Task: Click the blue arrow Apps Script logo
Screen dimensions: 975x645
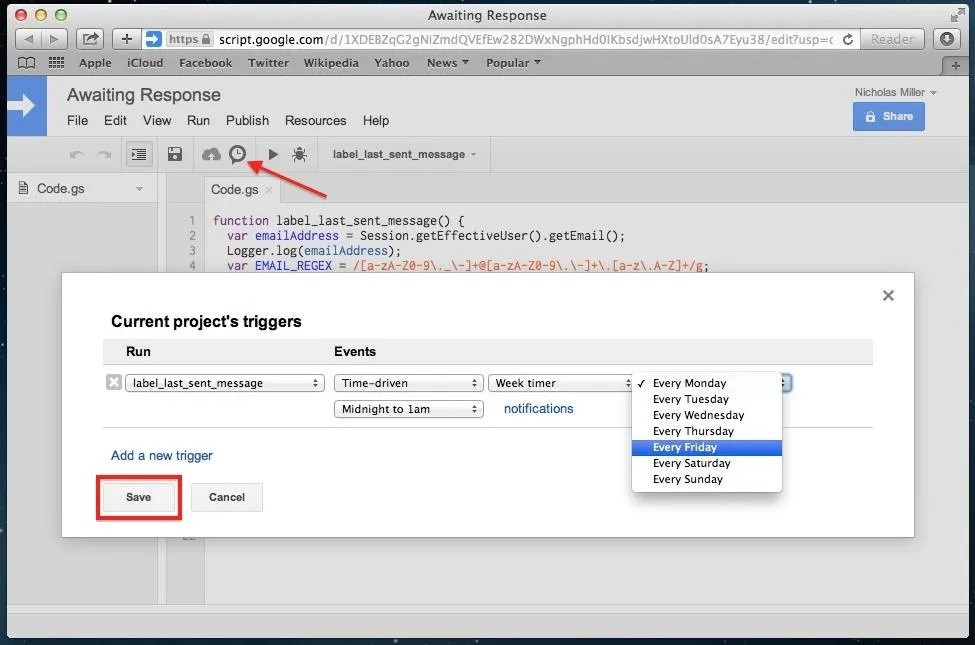Action: point(27,106)
